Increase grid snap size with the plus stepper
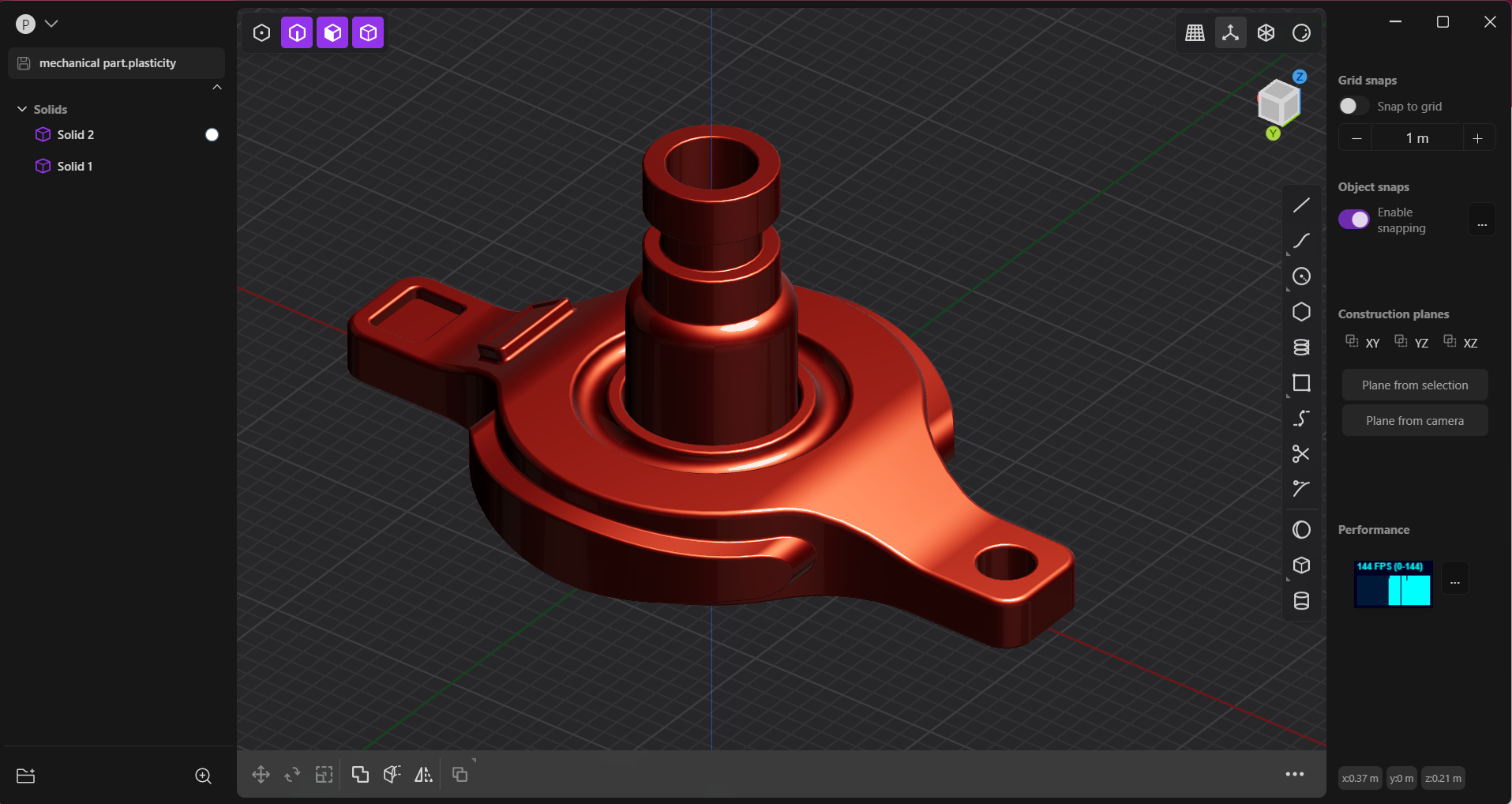Image resolution: width=1512 pixels, height=804 pixels. [x=1477, y=137]
